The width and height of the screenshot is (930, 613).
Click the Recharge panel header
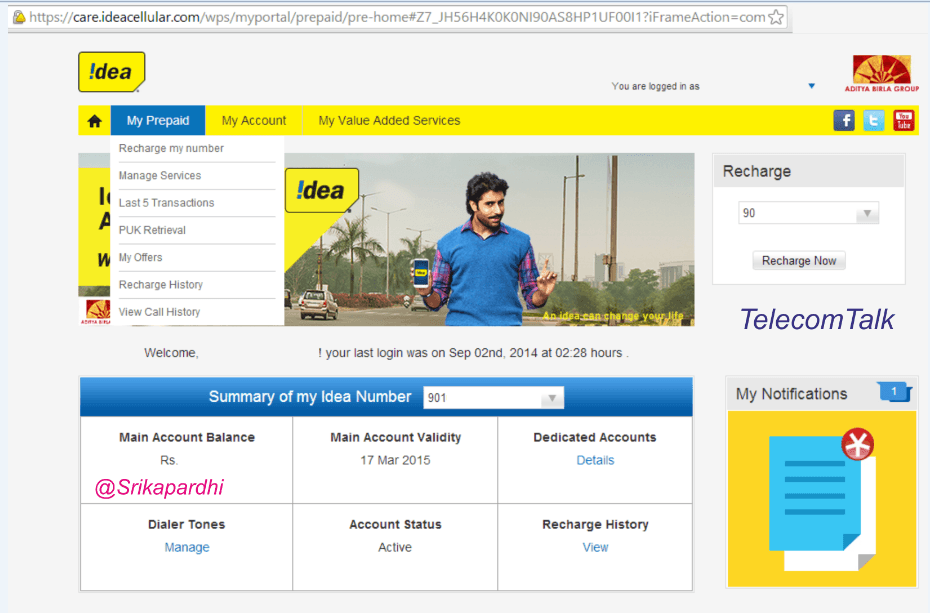click(x=808, y=171)
